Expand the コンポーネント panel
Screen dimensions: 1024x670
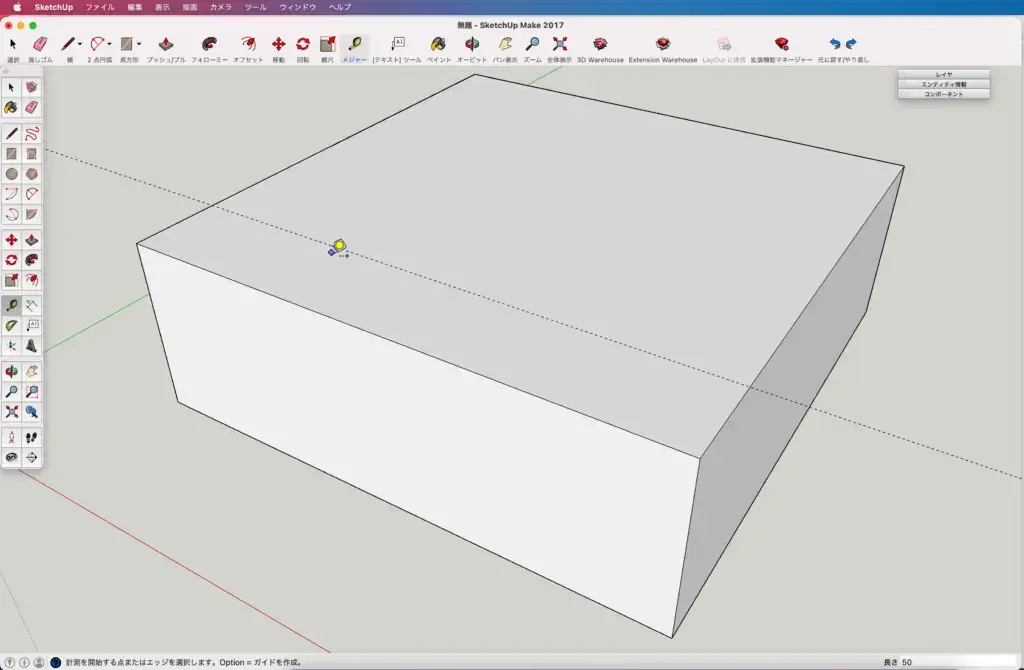[x=944, y=94]
